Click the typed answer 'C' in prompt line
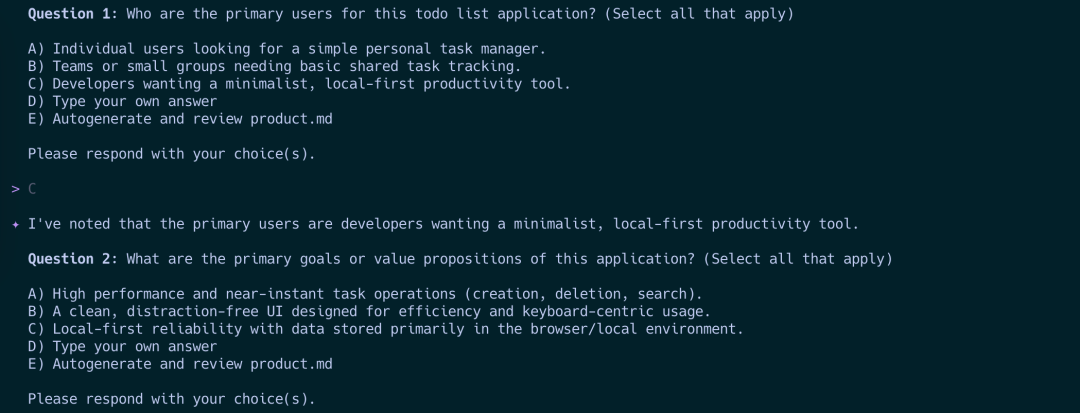The height and width of the screenshot is (413, 1080). click(x=32, y=189)
